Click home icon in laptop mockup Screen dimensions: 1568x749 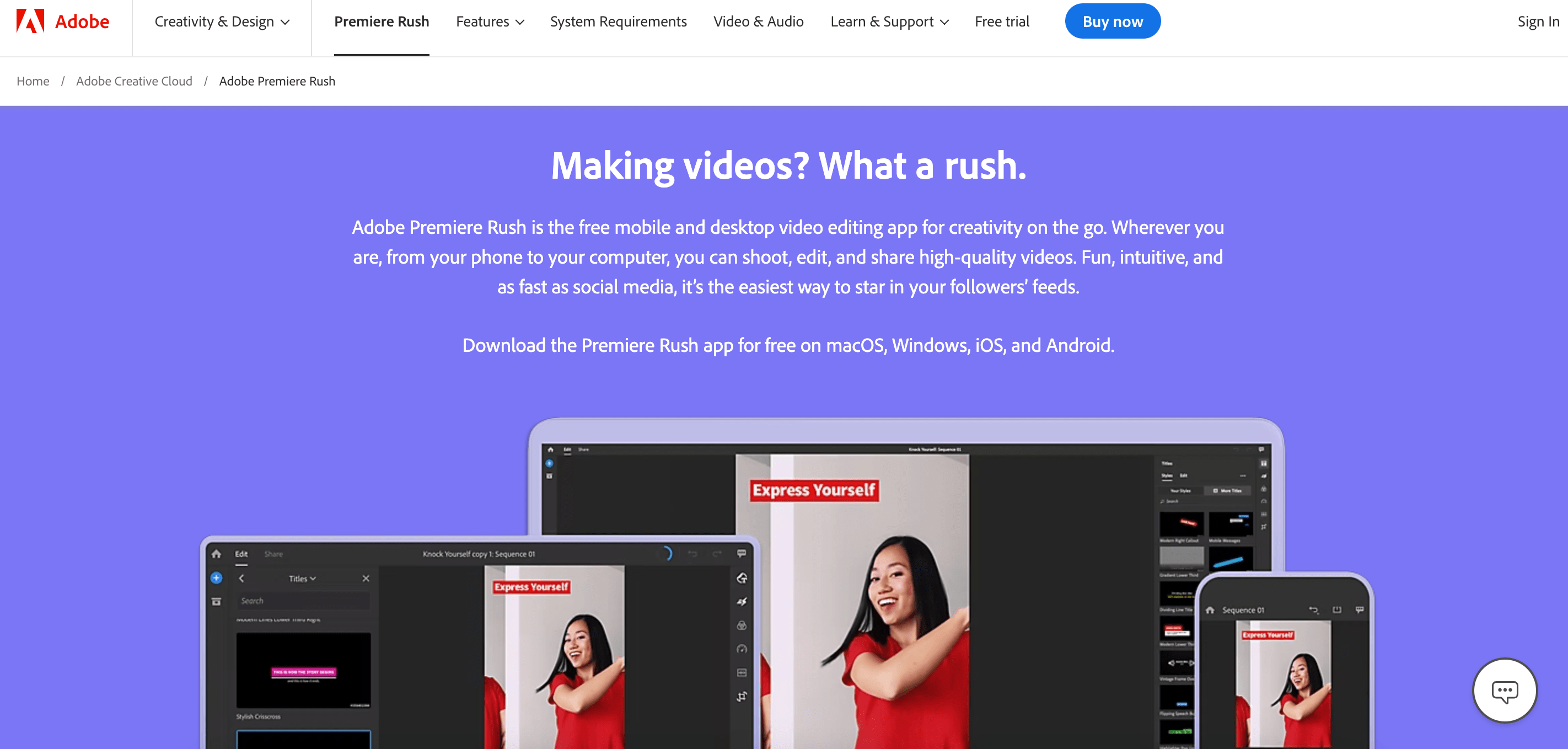click(x=550, y=450)
